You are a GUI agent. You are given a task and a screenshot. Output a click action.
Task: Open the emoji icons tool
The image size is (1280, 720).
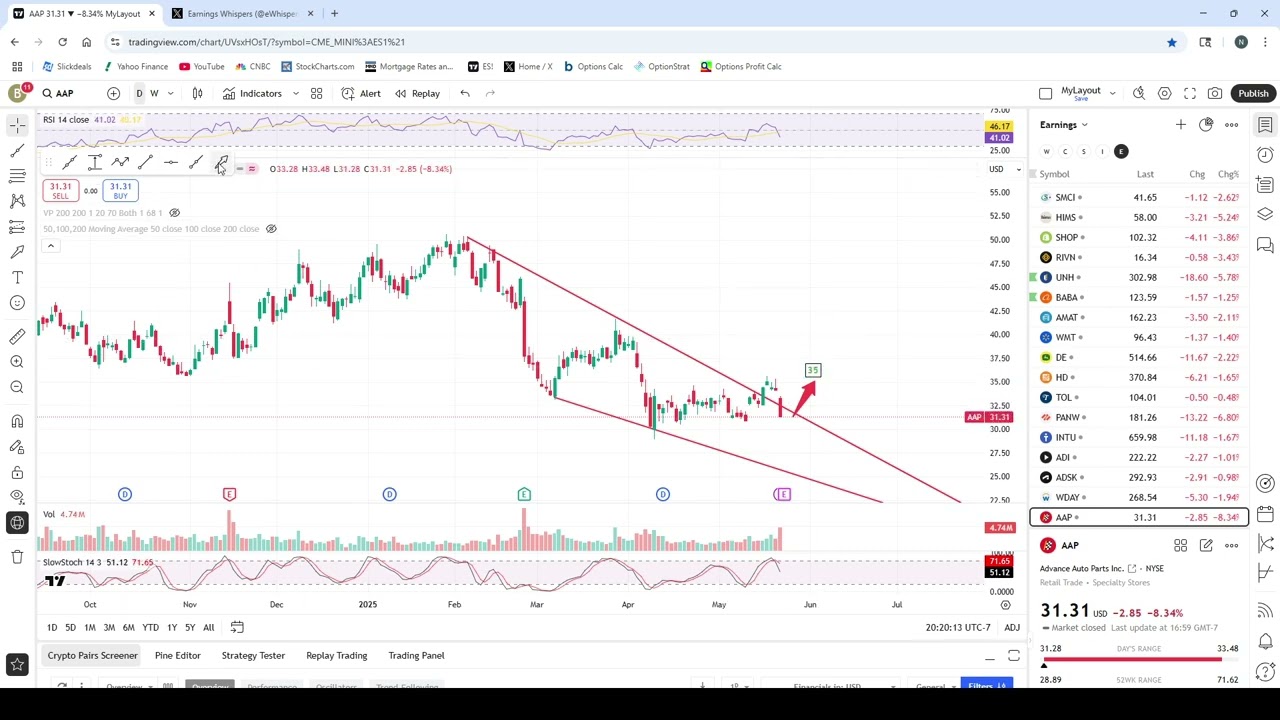(17, 303)
